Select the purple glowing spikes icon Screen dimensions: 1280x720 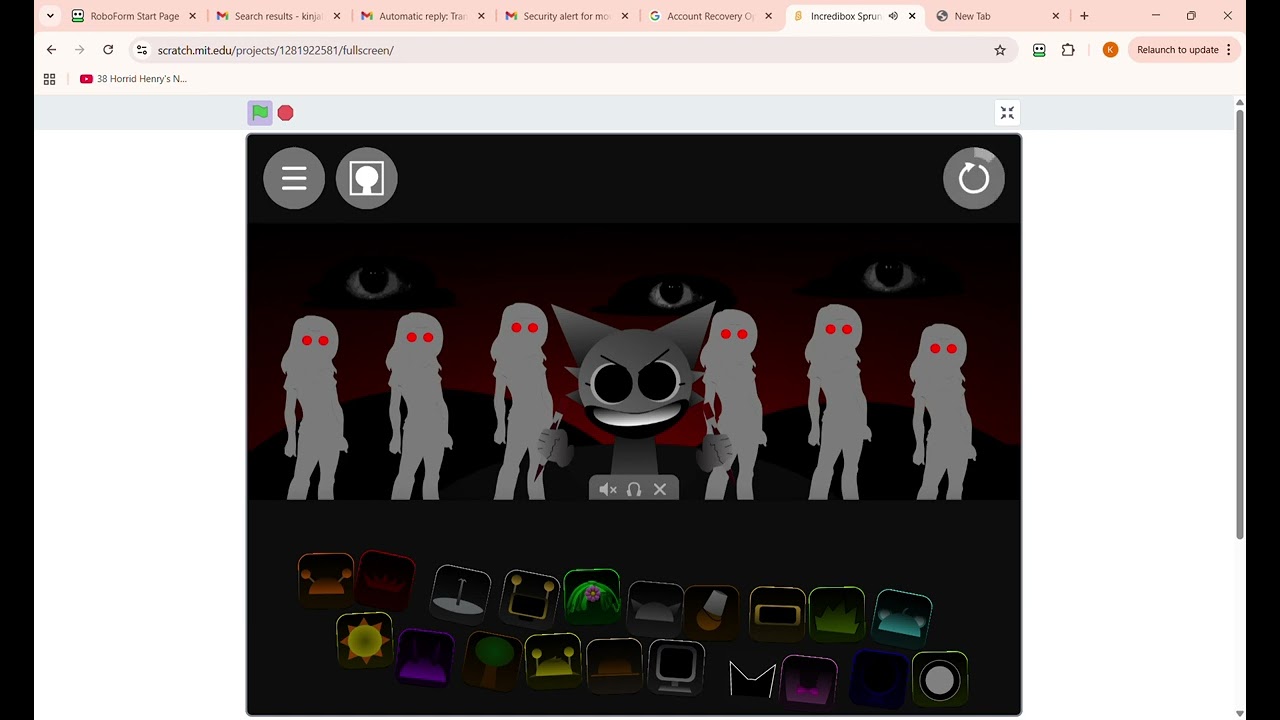[425, 657]
